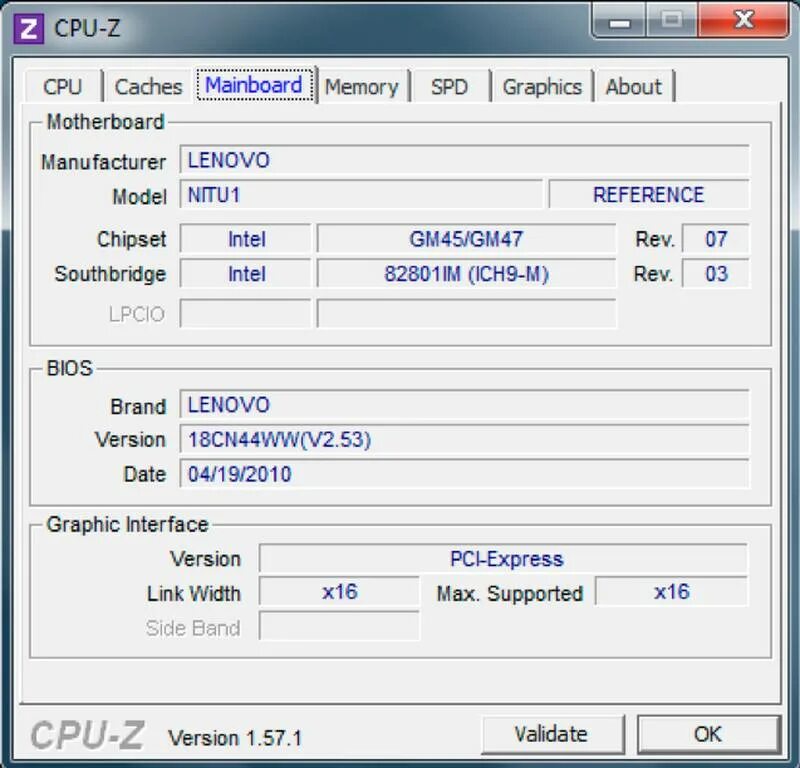Select the Mainboard tab
The height and width of the screenshot is (768, 800).
254,85
